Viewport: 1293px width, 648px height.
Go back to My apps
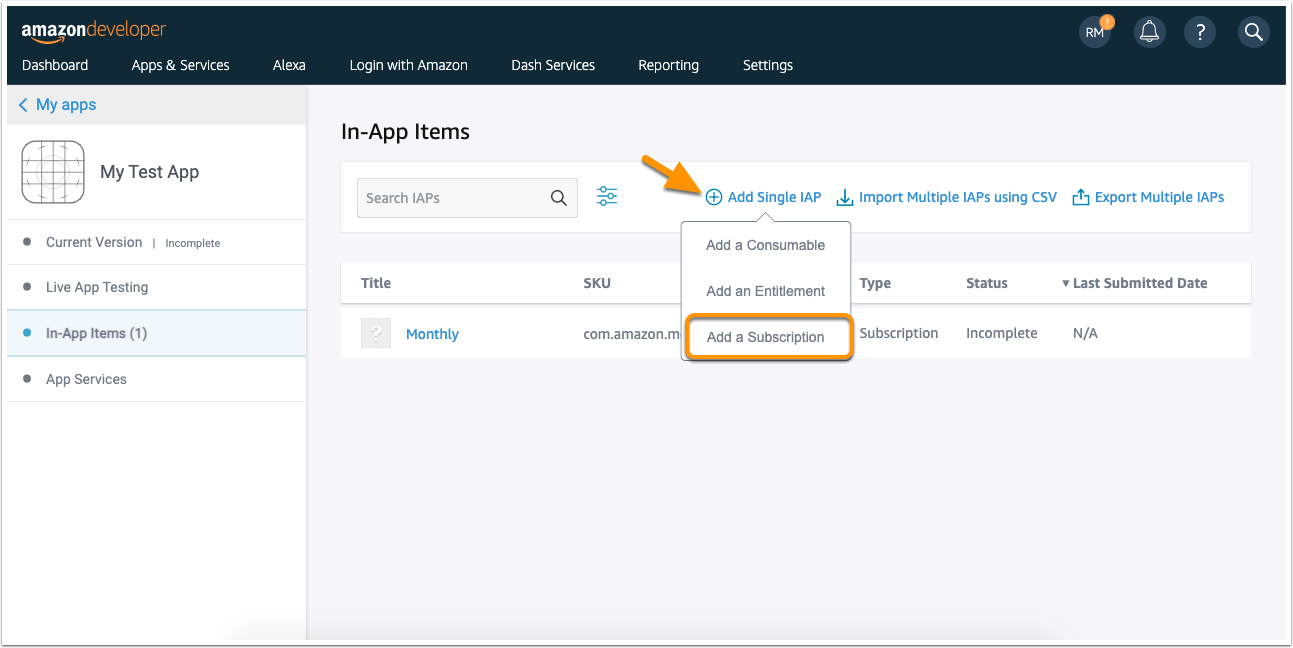coord(66,105)
